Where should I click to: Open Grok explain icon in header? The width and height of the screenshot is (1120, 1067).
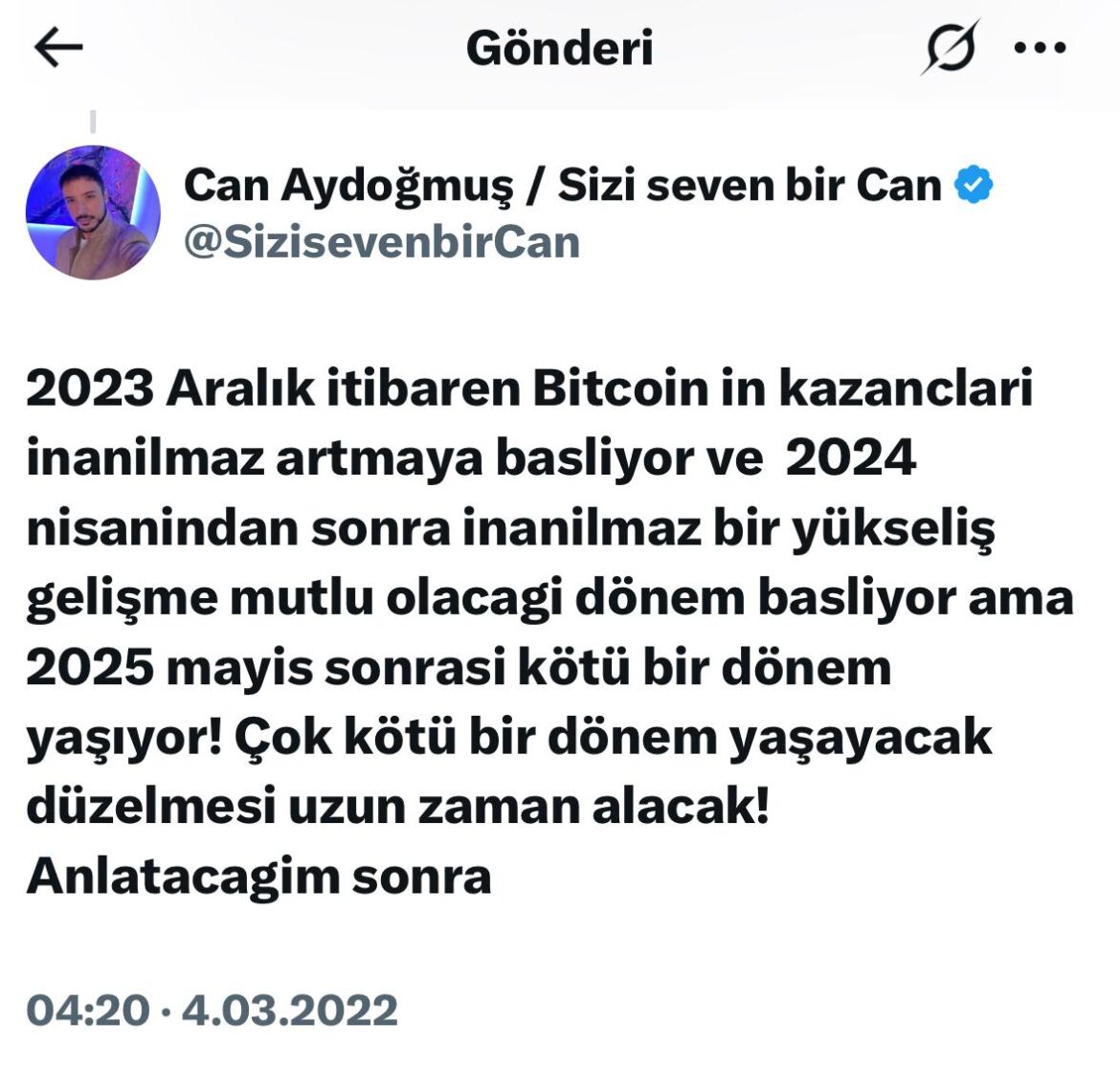(951, 48)
